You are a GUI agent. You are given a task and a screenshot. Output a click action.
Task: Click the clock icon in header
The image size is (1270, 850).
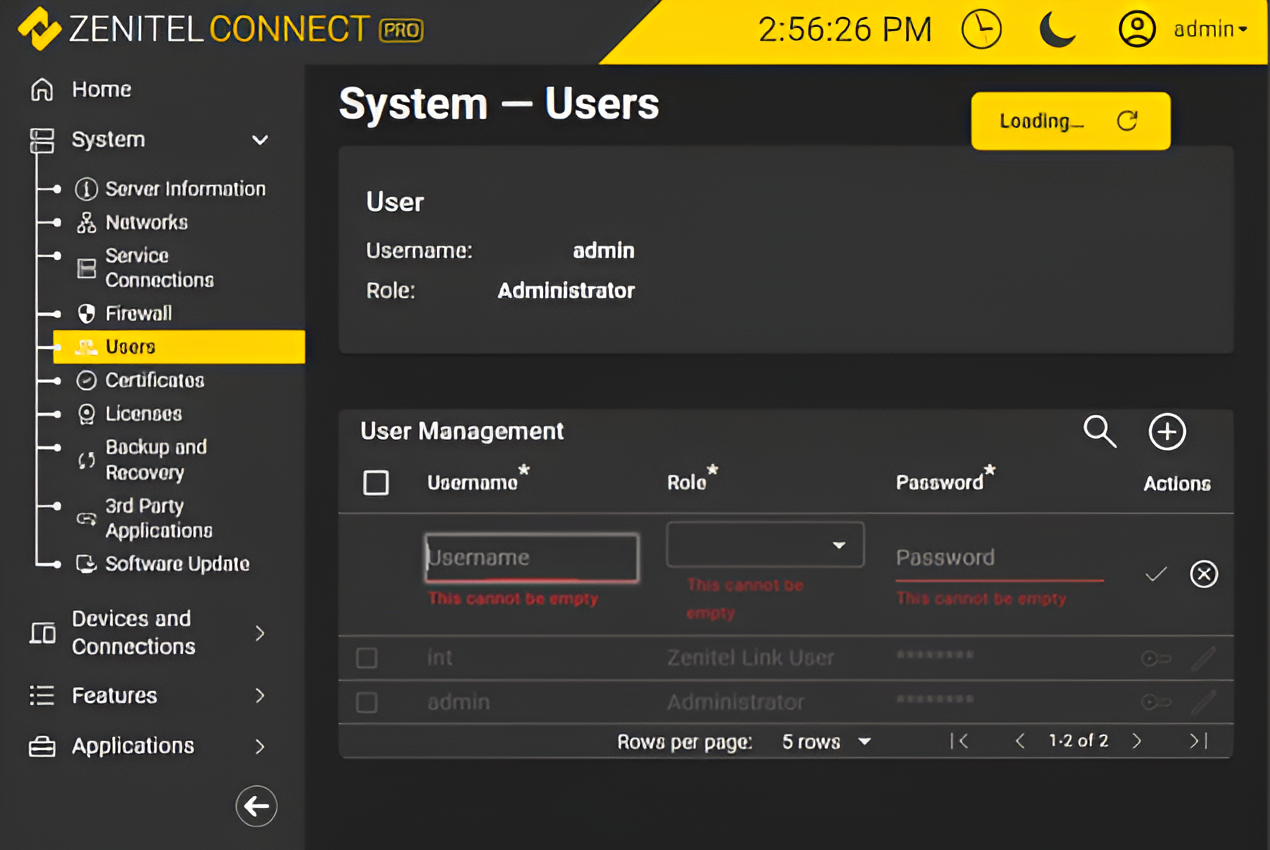click(x=981, y=29)
